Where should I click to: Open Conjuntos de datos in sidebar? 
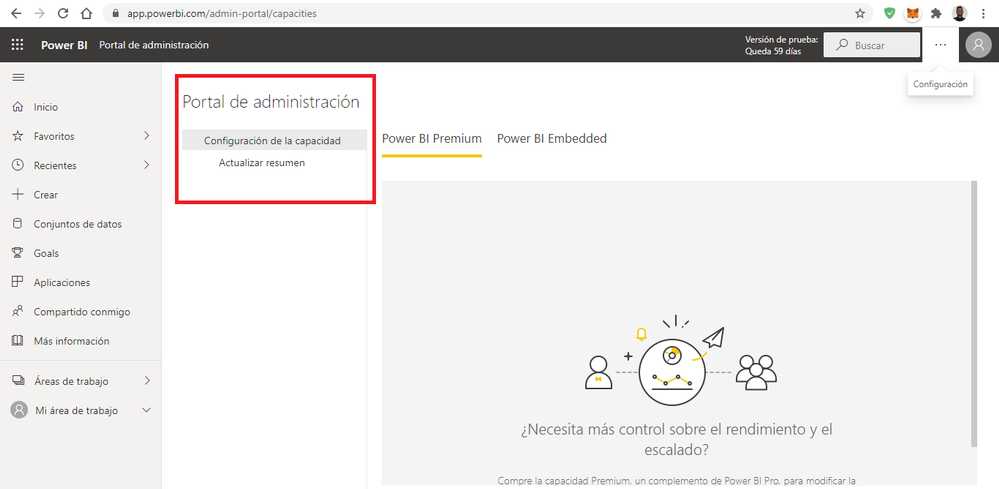(80, 224)
